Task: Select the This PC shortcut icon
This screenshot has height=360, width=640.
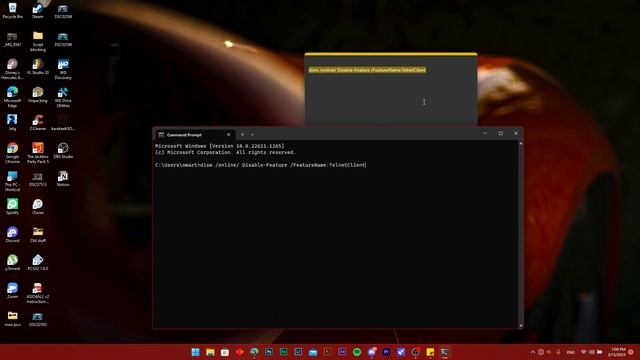Action: click(12, 181)
